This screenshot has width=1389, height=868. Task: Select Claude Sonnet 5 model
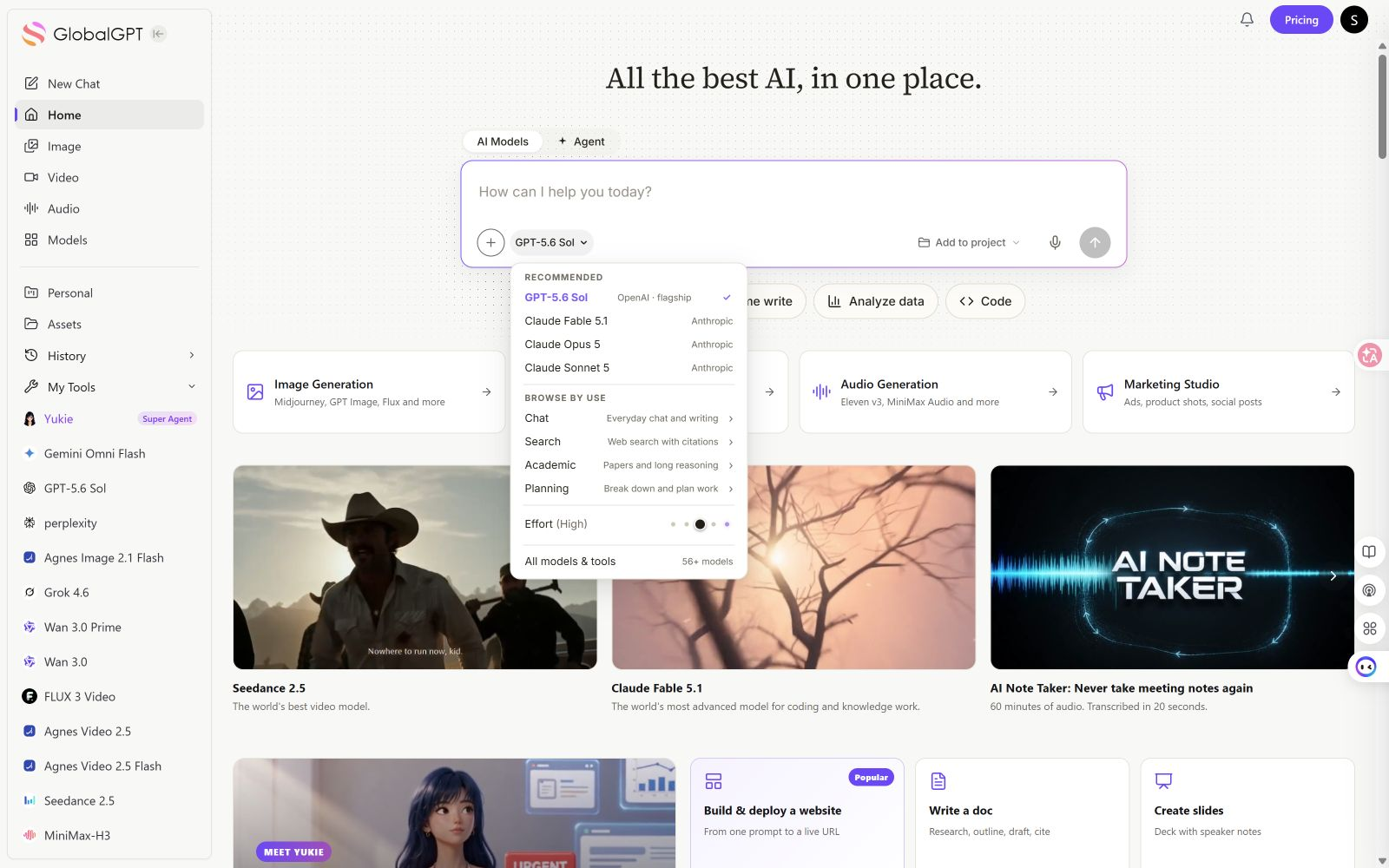pos(629,367)
